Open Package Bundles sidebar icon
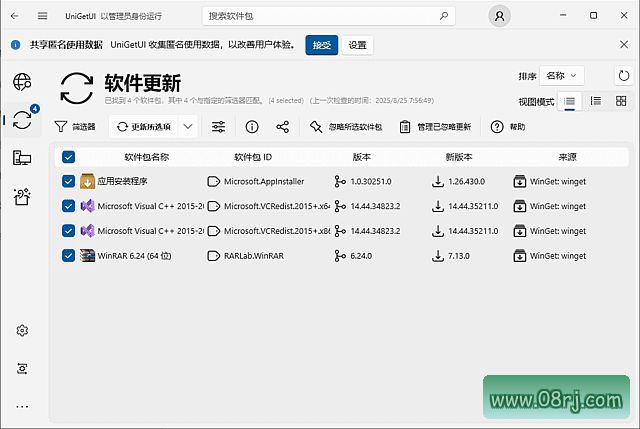This screenshot has width=640, height=429. click(x=22, y=196)
